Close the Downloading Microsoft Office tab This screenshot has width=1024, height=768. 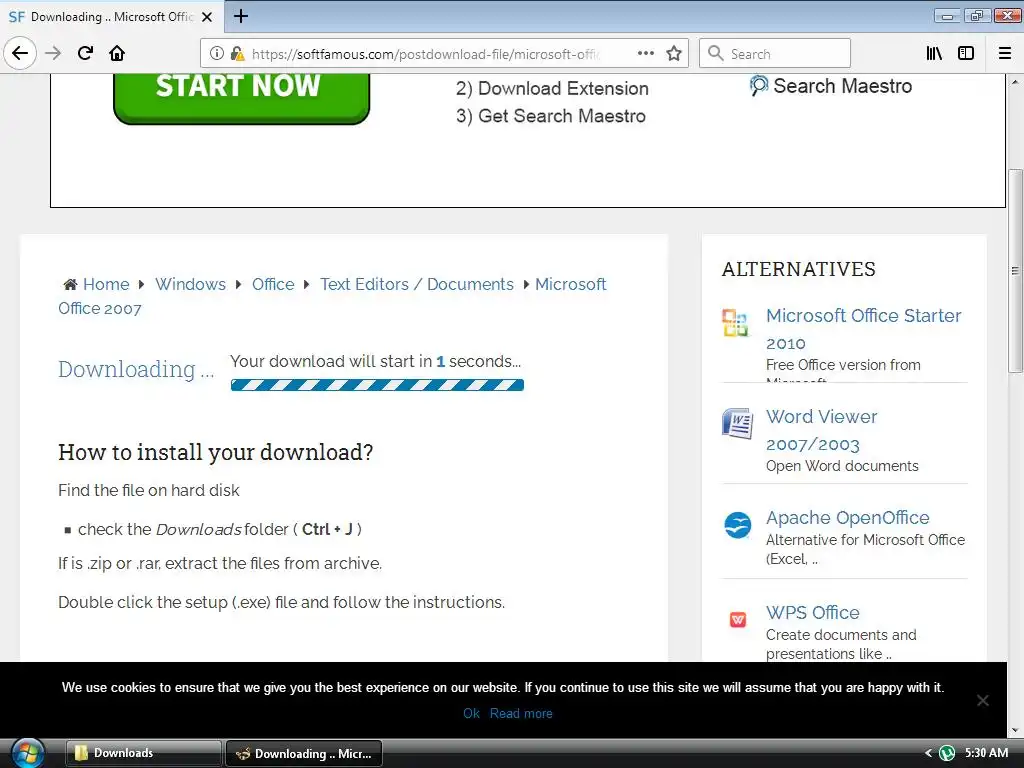(x=207, y=17)
